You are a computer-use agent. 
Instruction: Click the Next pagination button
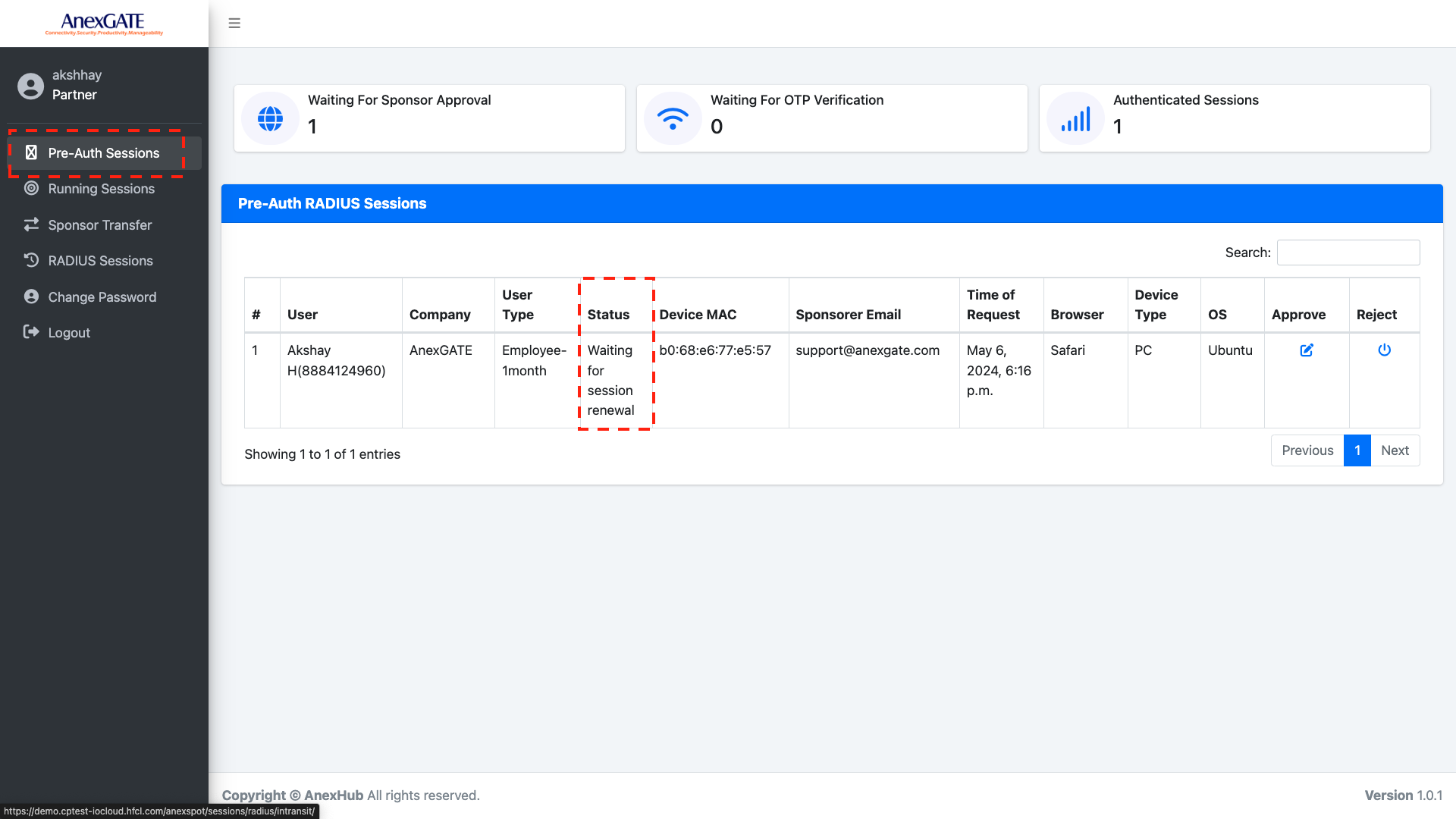1395,450
